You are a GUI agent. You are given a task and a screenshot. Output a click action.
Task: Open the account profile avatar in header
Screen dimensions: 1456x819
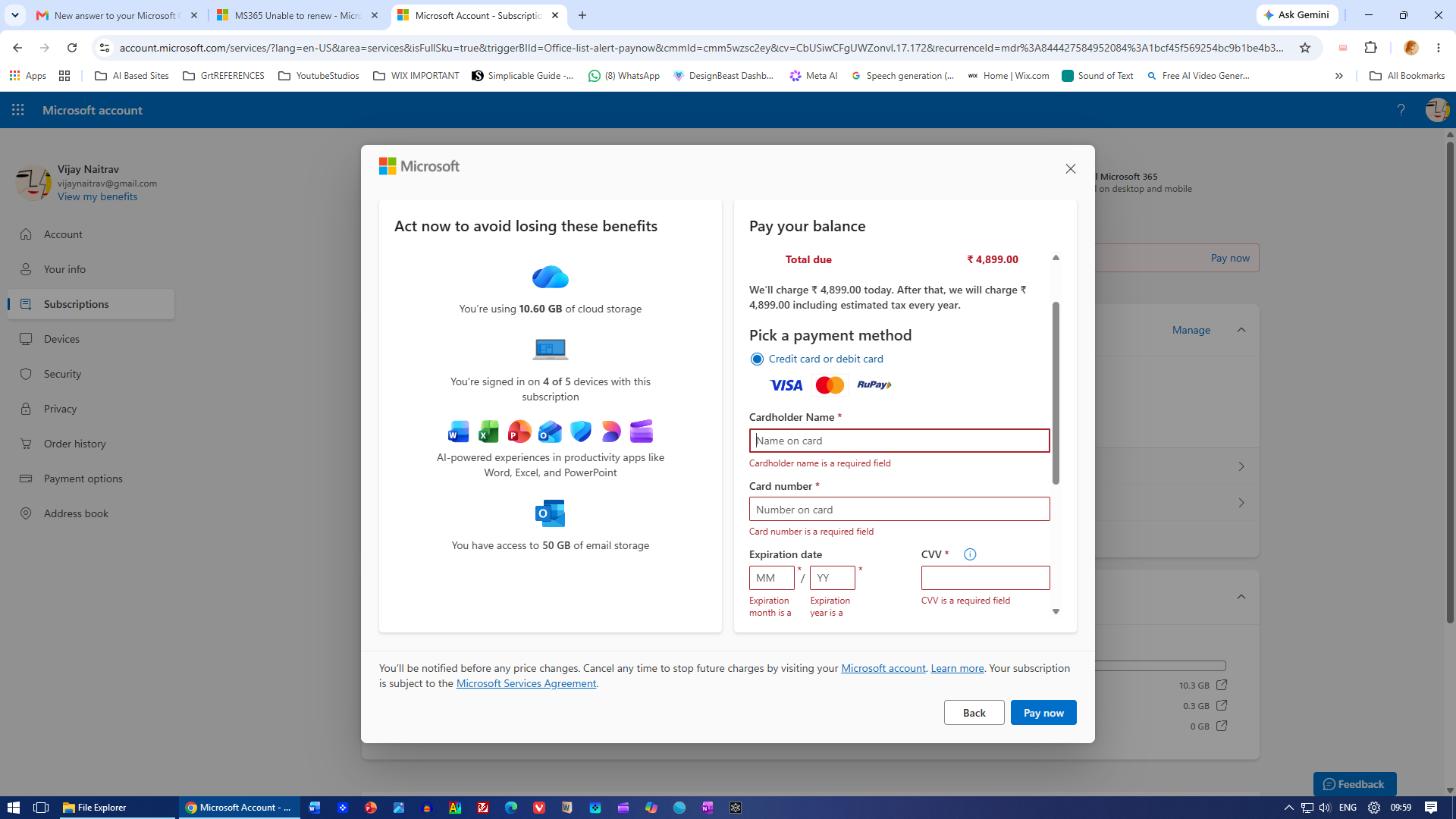coord(1437,110)
